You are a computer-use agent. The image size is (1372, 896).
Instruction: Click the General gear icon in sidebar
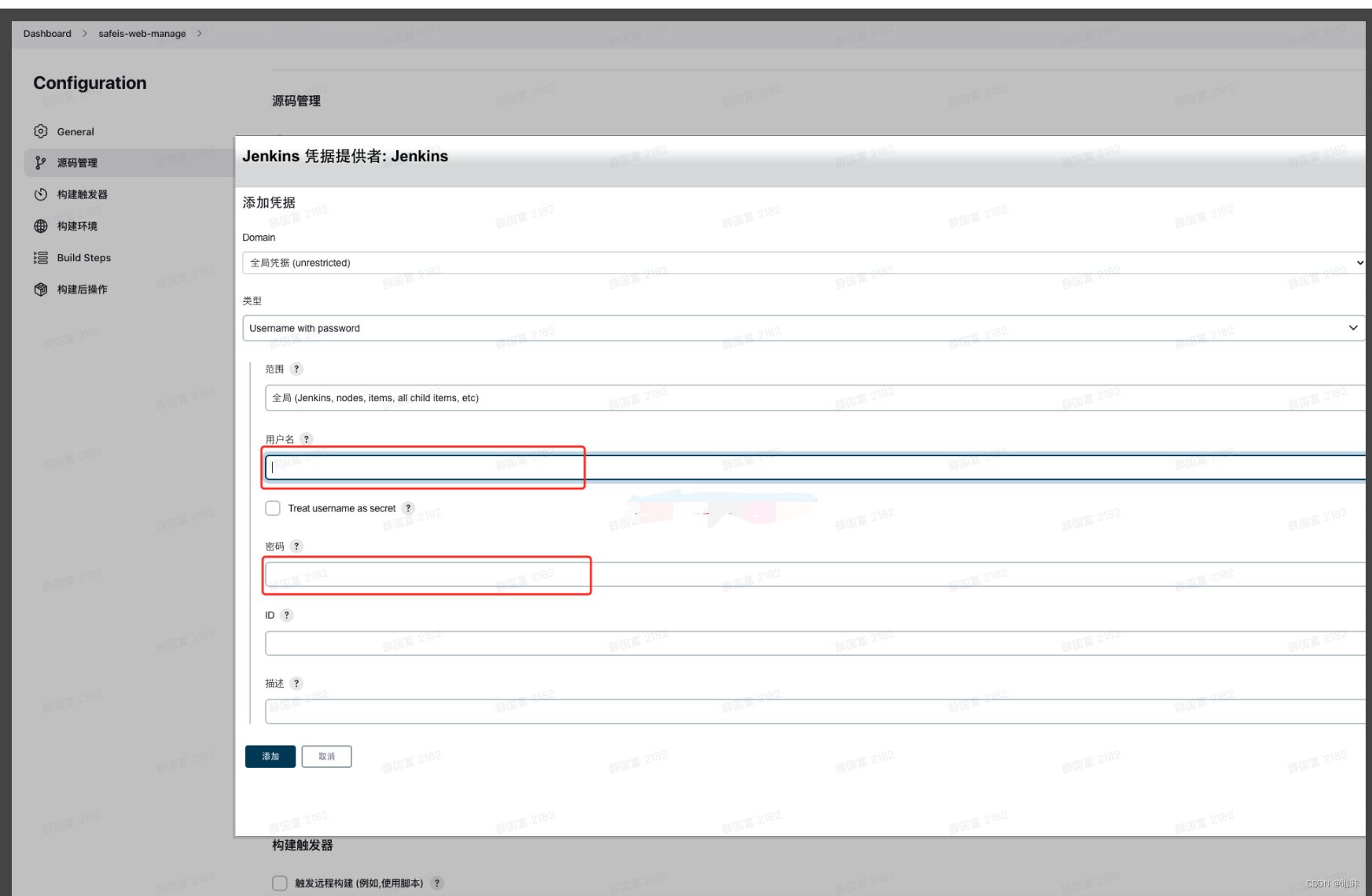click(x=41, y=131)
